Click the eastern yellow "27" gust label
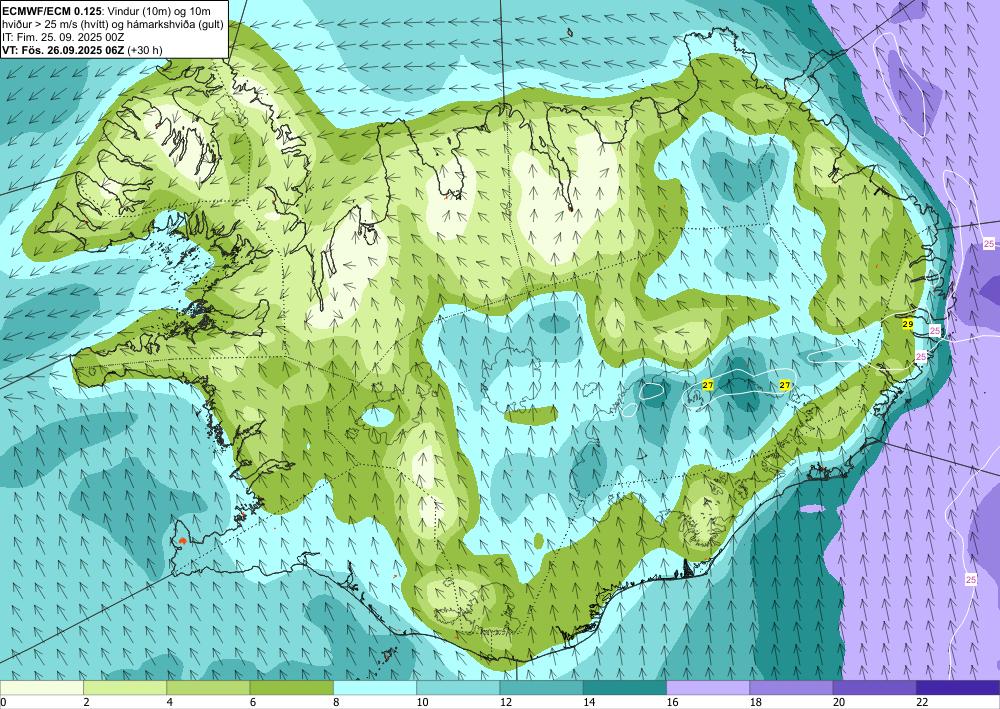 pos(785,385)
